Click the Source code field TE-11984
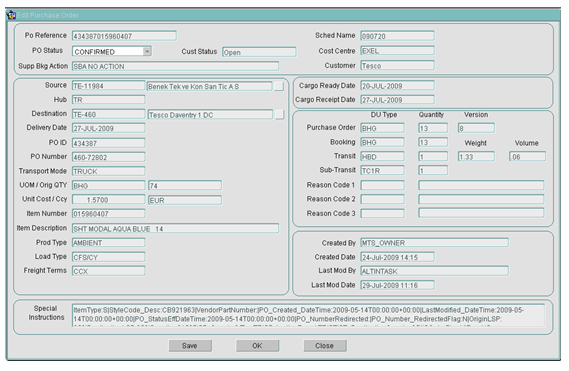Viewport: 569px width, 371px height. coord(109,86)
